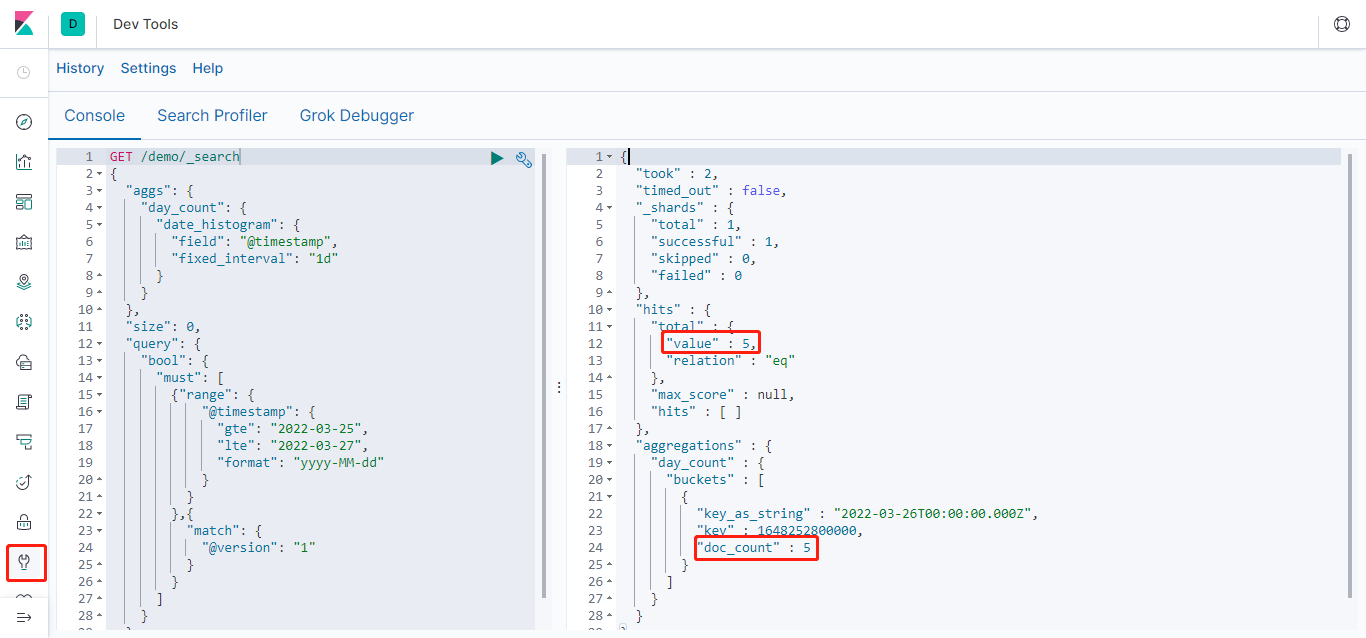The width and height of the screenshot is (1366, 638).
Task: Click the "format": "yyyy-MM-dd" line
Action: point(301,463)
